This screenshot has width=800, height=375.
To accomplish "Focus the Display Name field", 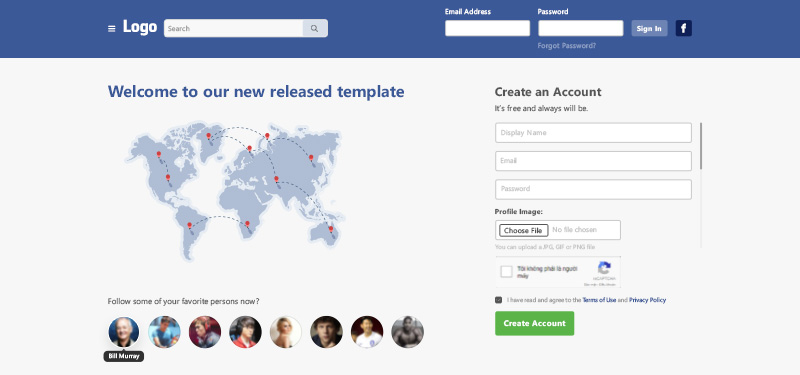I will coord(593,133).
